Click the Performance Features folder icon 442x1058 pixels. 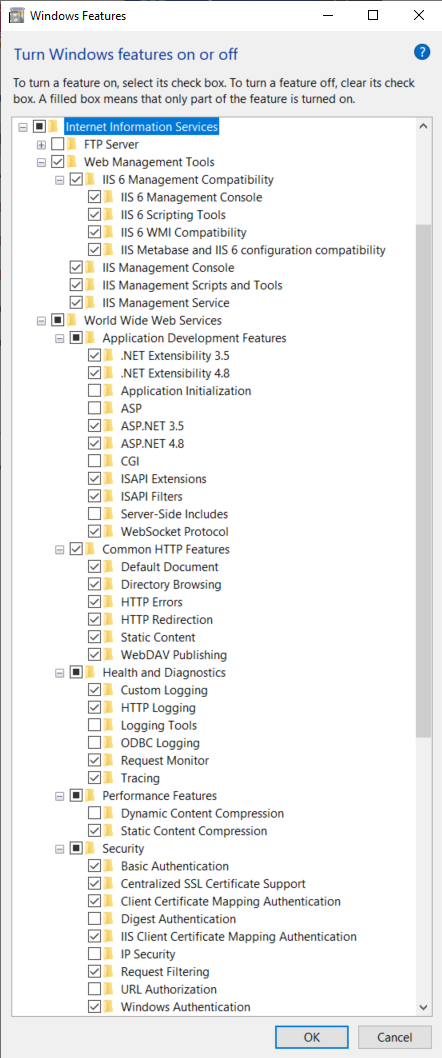point(90,796)
